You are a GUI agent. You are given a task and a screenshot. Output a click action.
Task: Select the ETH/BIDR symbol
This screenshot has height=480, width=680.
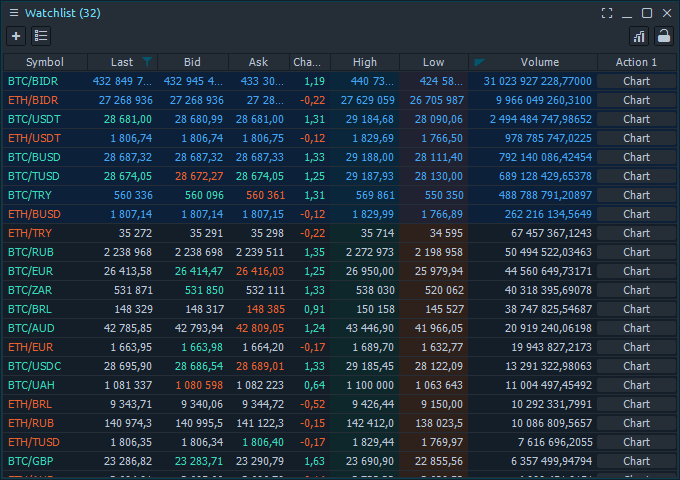point(33,100)
